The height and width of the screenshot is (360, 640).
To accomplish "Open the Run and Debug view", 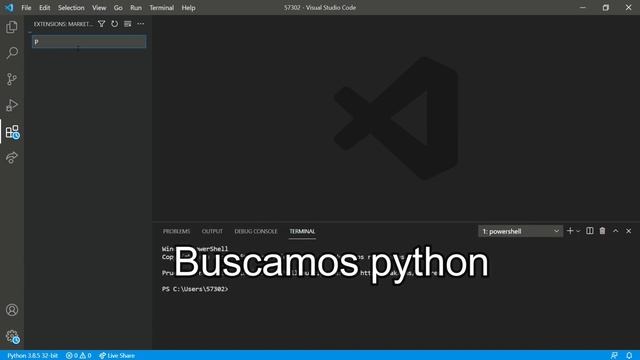I will coord(12,105).
